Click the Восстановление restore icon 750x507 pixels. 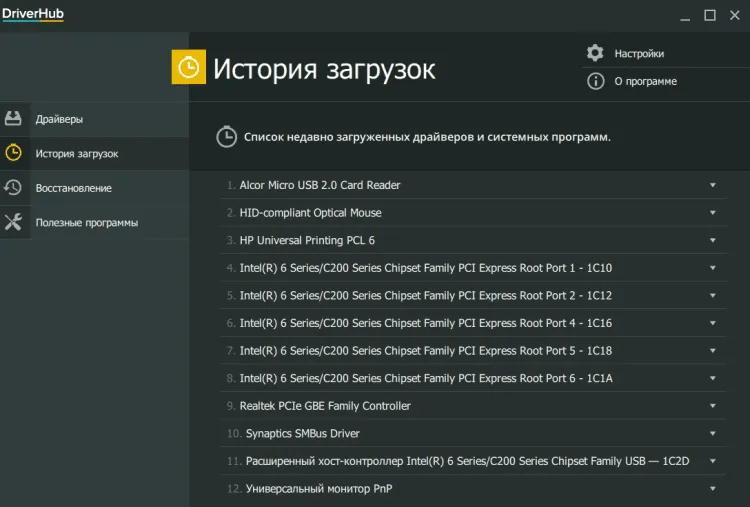13,188
